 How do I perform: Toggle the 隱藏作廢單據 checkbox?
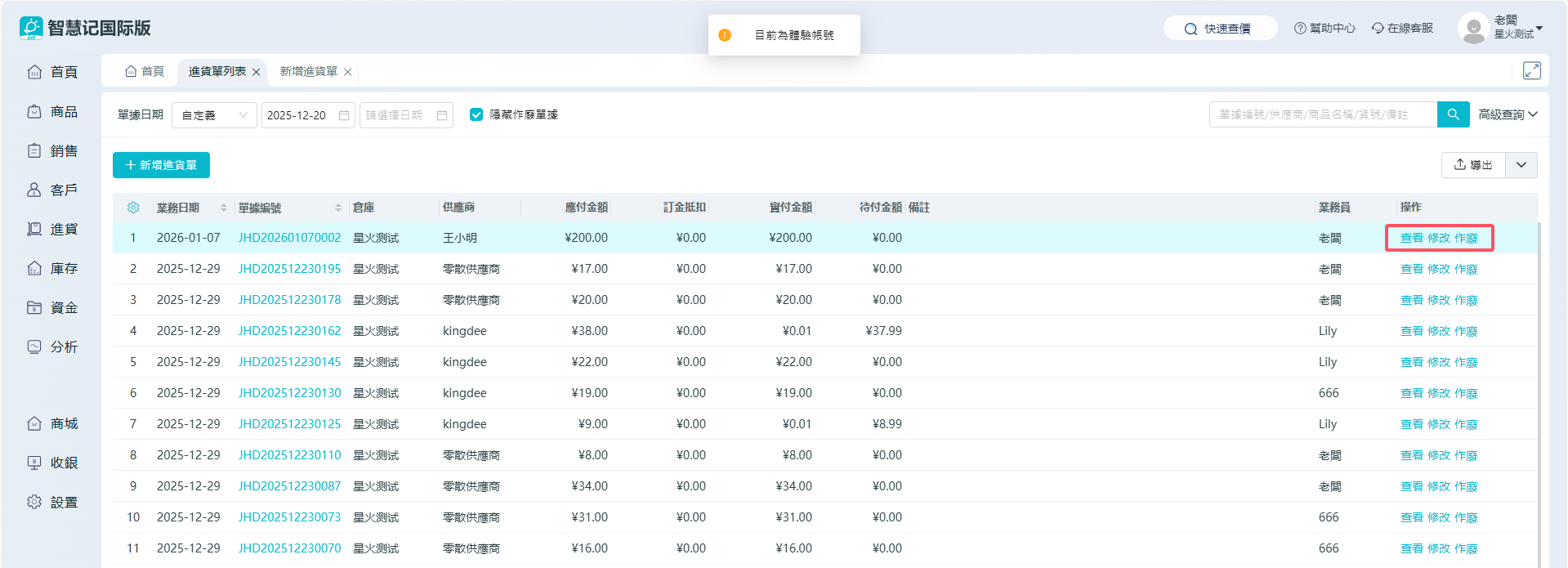pyautogui.click(x=476, y=114)
